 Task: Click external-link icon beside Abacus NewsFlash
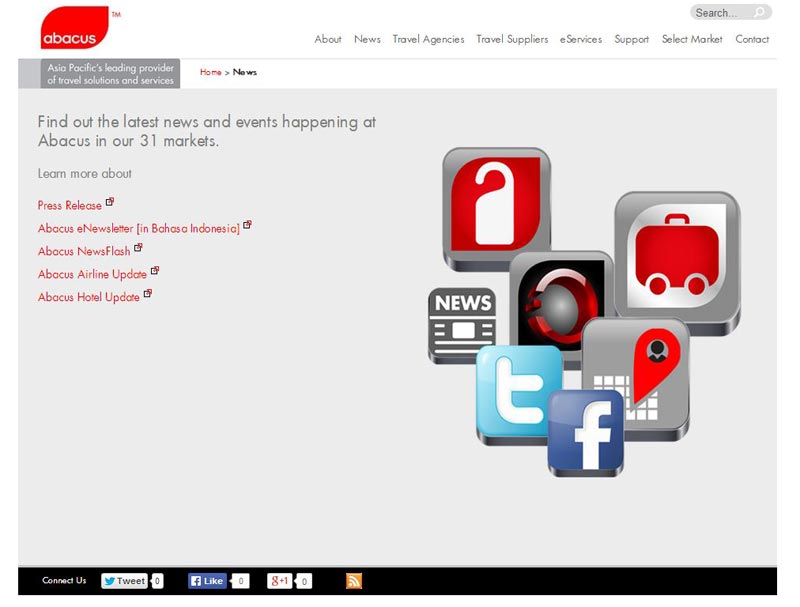pyautogui.click(x=138, y=248)
